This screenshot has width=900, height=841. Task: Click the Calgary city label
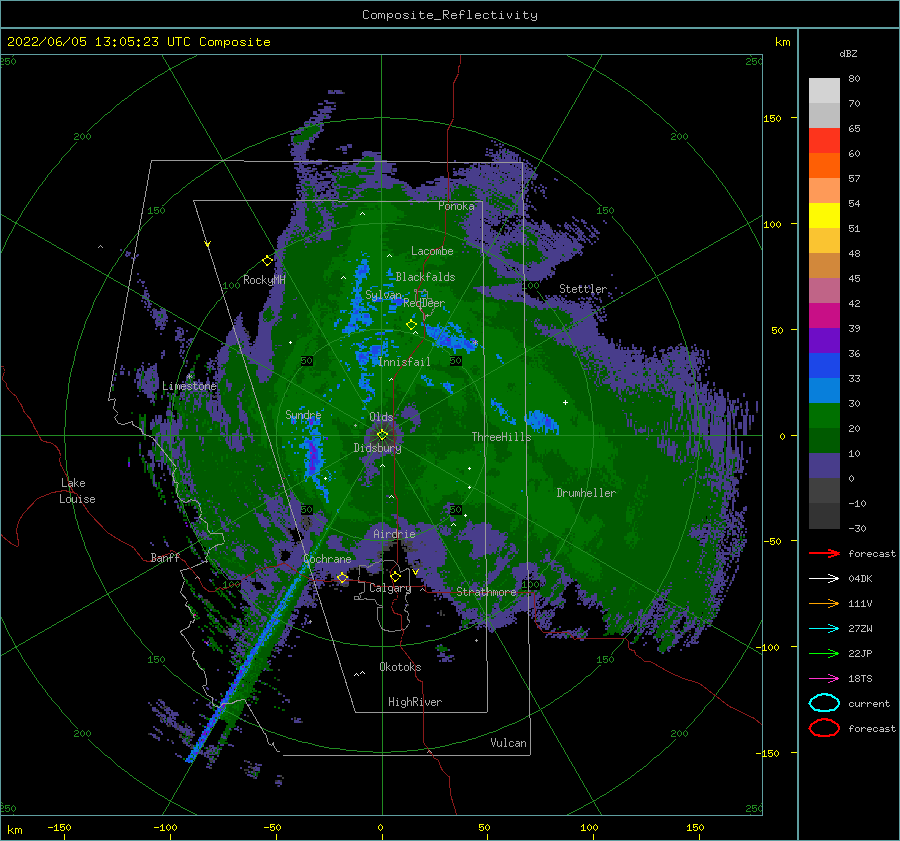pyautogui.click(x=390, y=588)
